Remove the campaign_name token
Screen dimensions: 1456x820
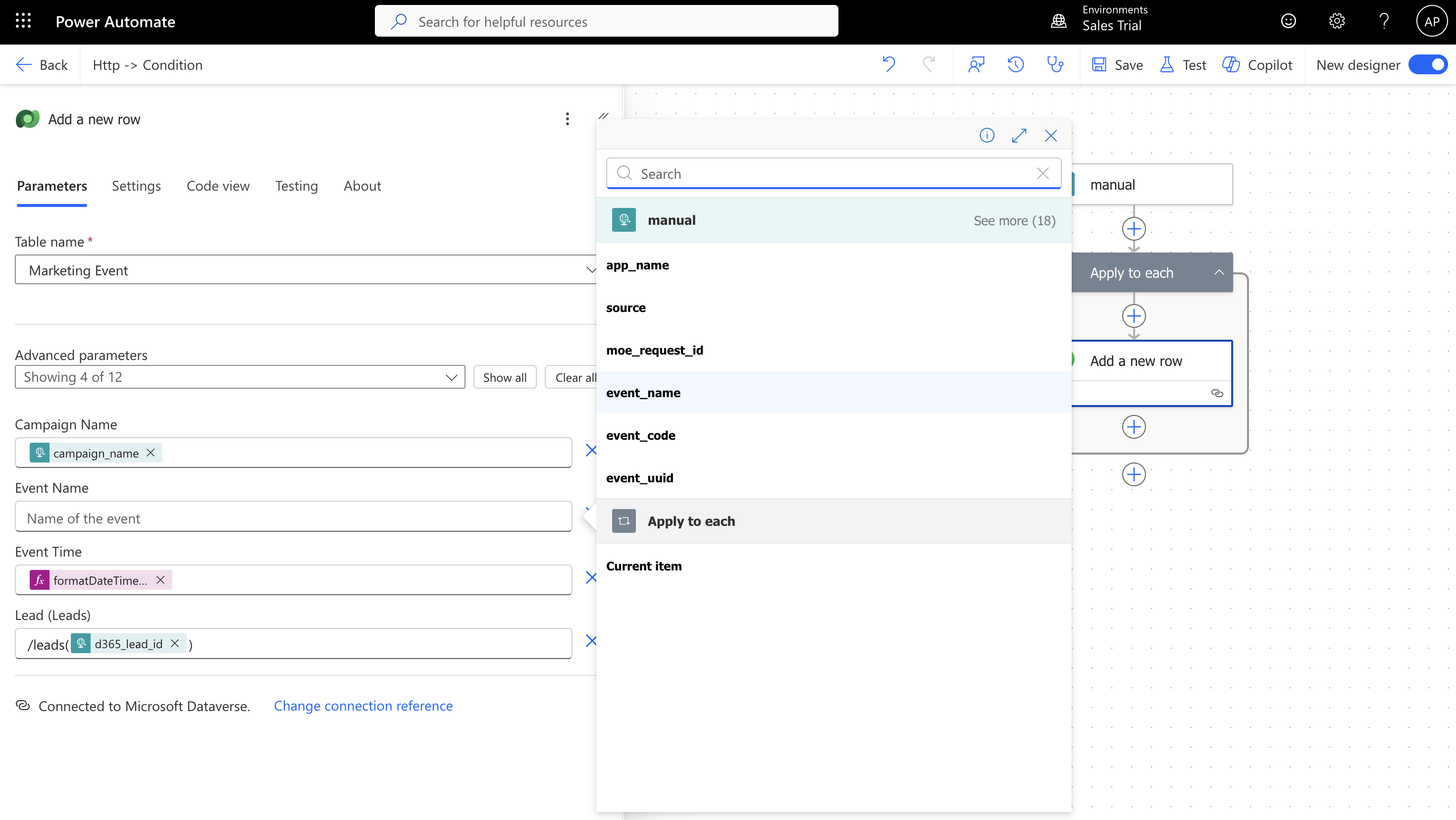(151, 453)
